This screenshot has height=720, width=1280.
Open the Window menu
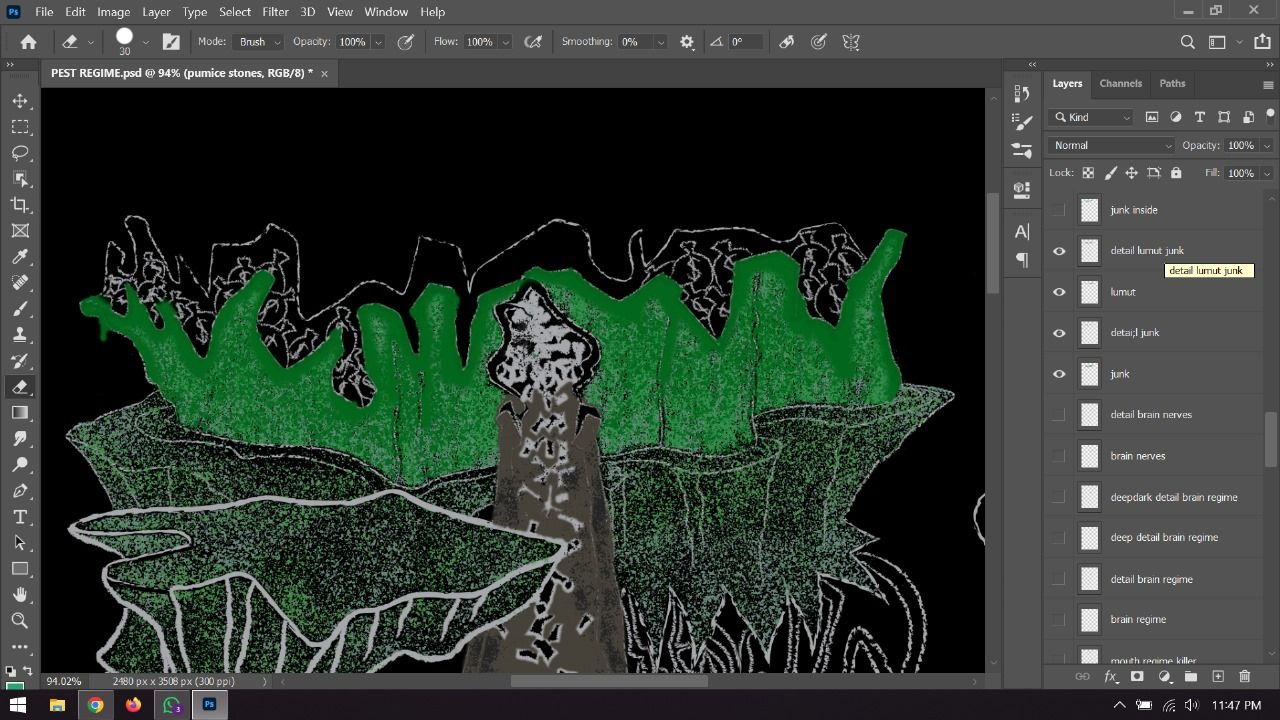click(x=386, y=12)
